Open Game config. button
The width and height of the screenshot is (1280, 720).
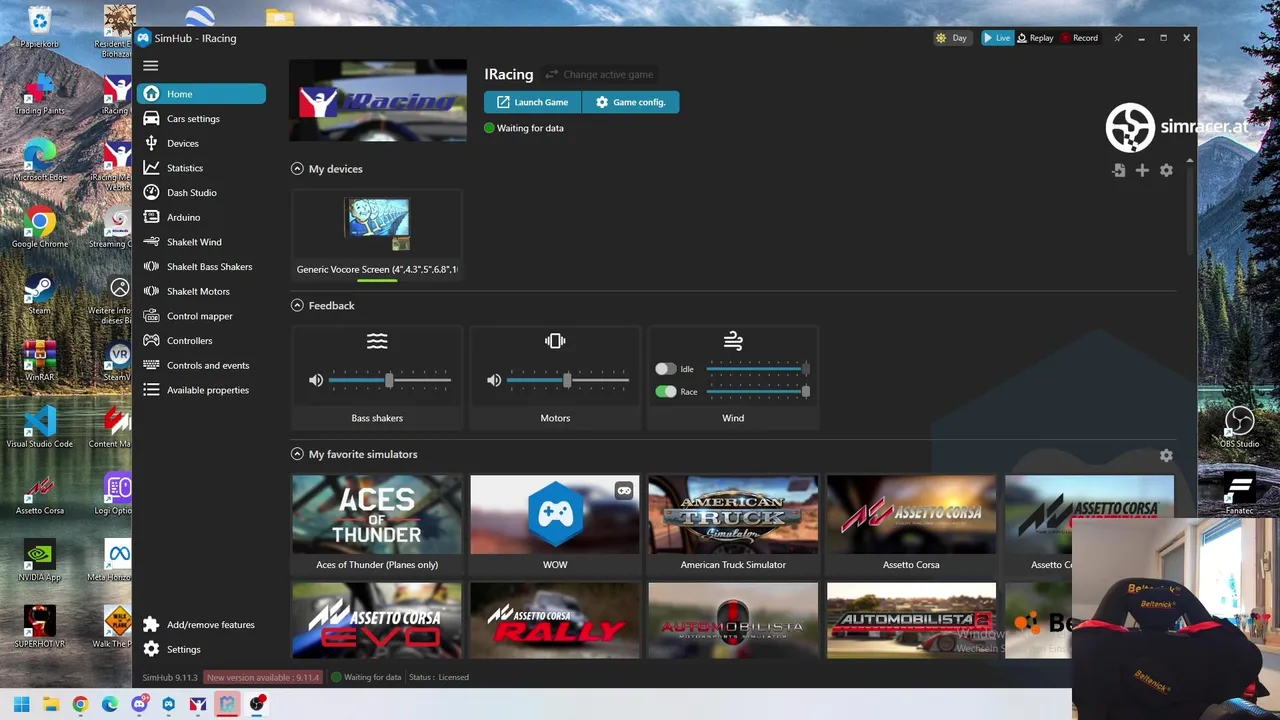coord(630,102)
